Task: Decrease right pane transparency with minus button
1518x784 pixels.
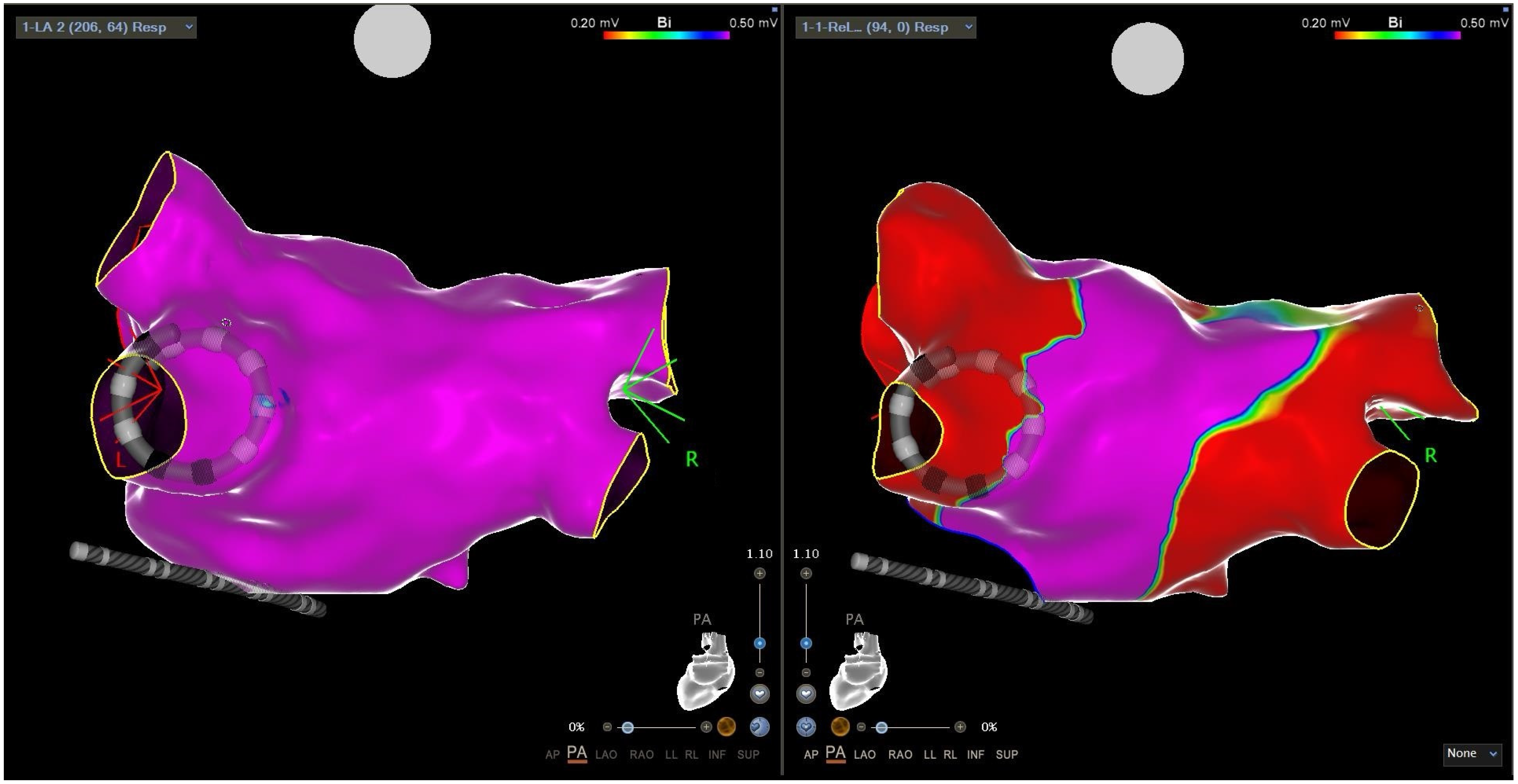Action: point(861,727)
